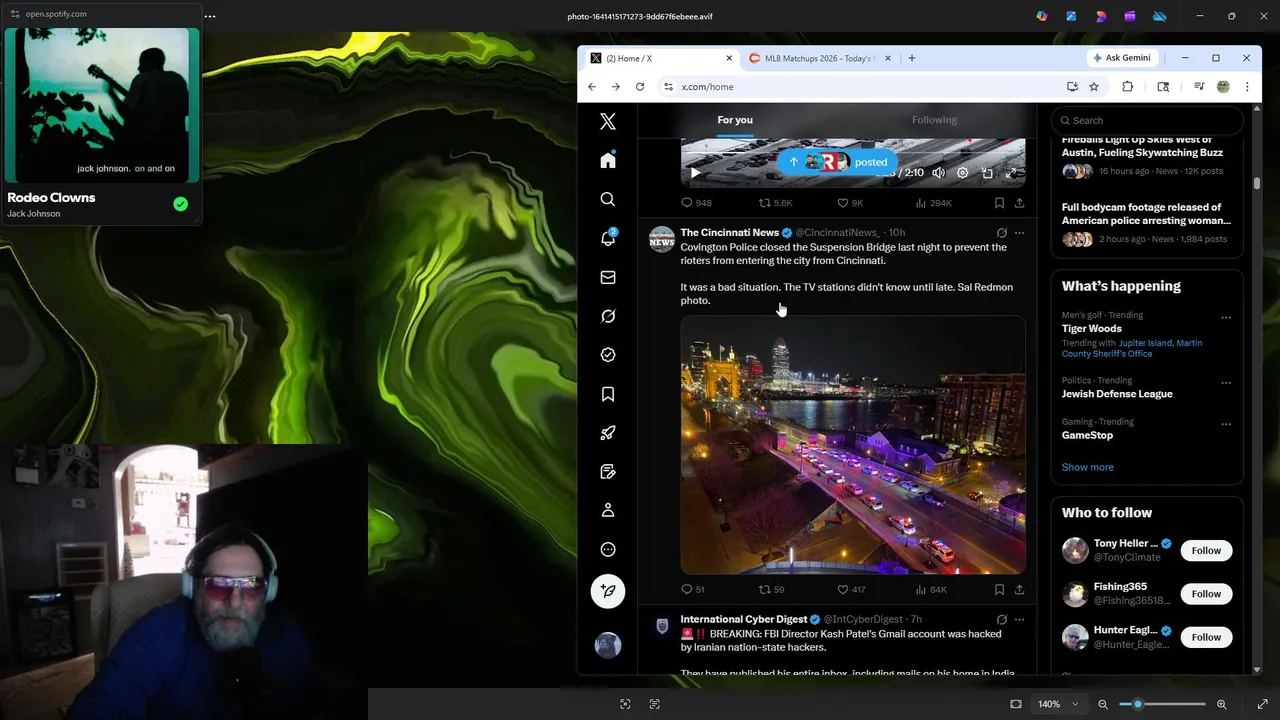Open more options on International Cyber Digest post
This screenshot has height=720, width=1280.
[1019, 620]
